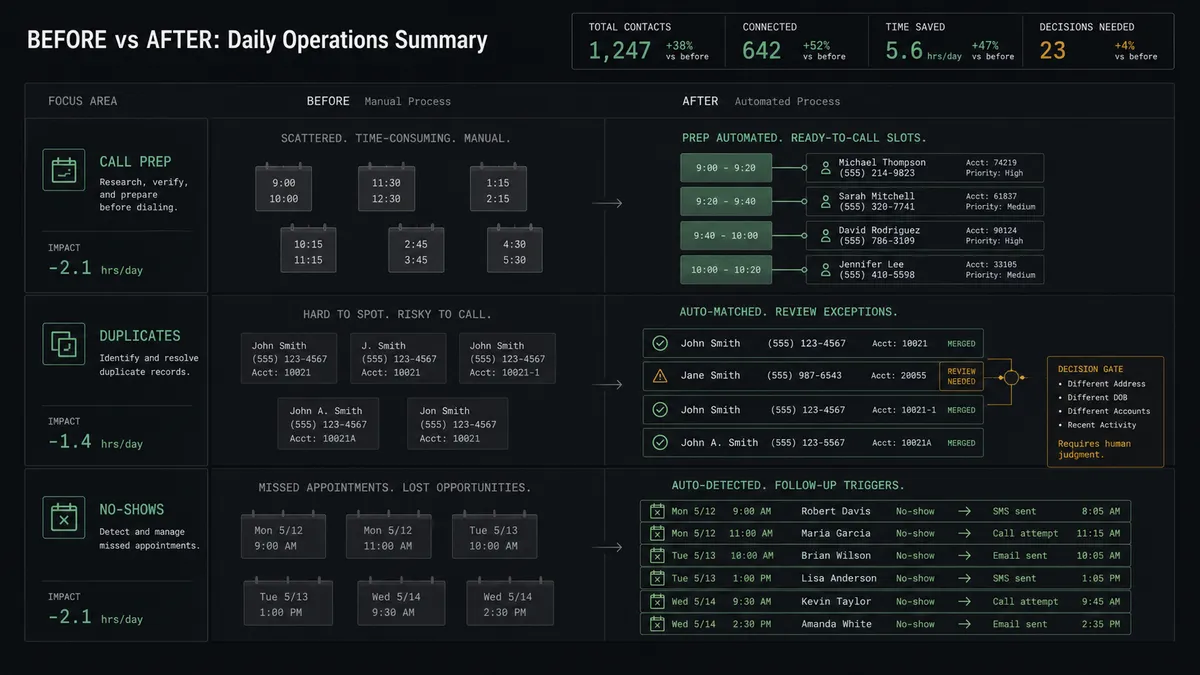Select the 2:45 3:45 calendar card
The width and height of the screenshot is (1200, 675).
click(416, 249)
